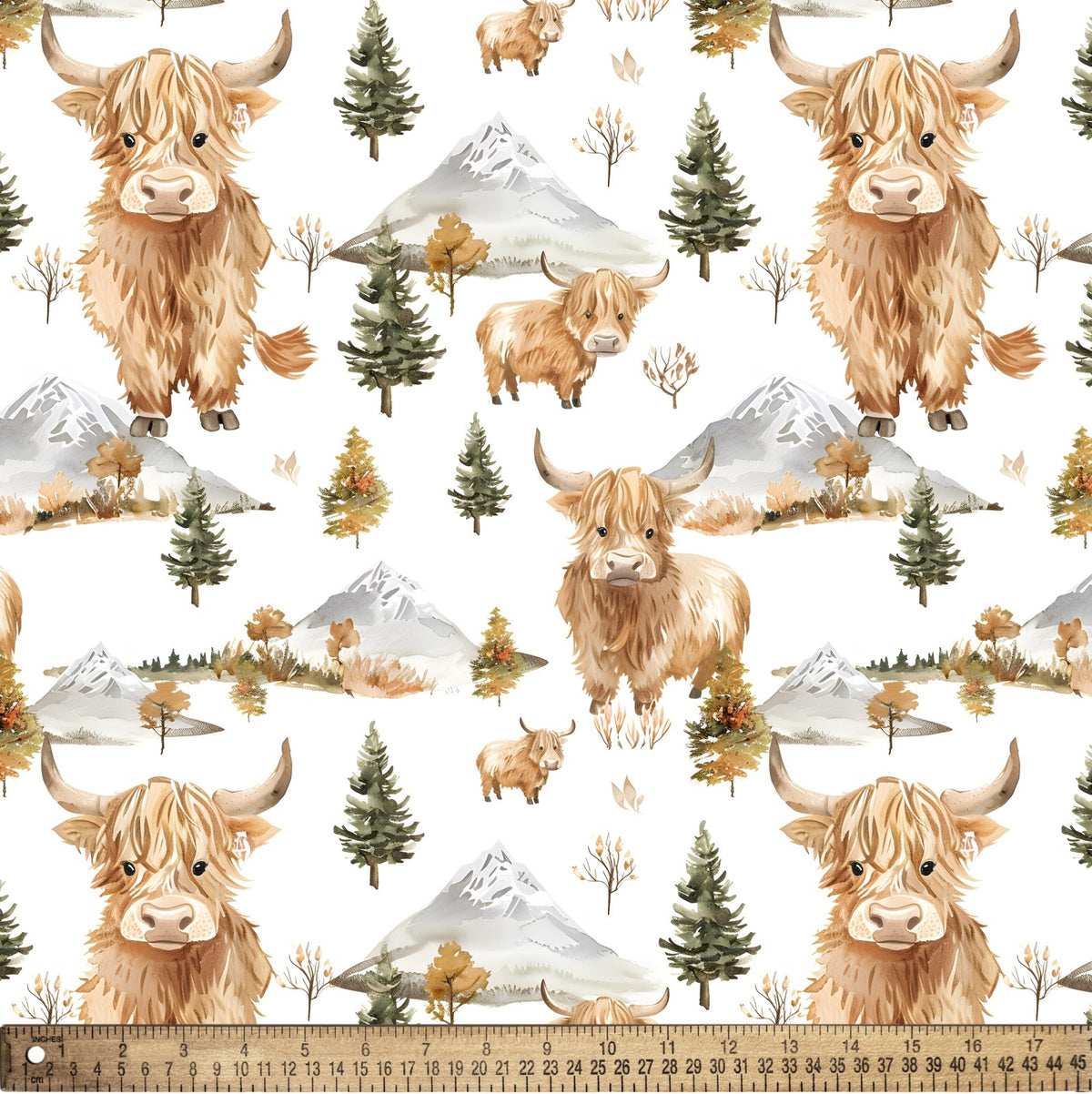Click the hanging hole in the ruler
Viewport: 1092px width, 1094px height.
(35, 1055)
